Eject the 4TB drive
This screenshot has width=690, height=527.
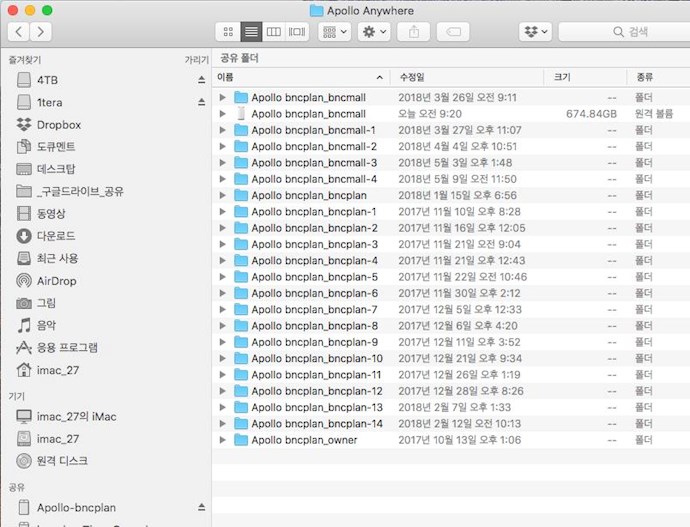[201, 79]
